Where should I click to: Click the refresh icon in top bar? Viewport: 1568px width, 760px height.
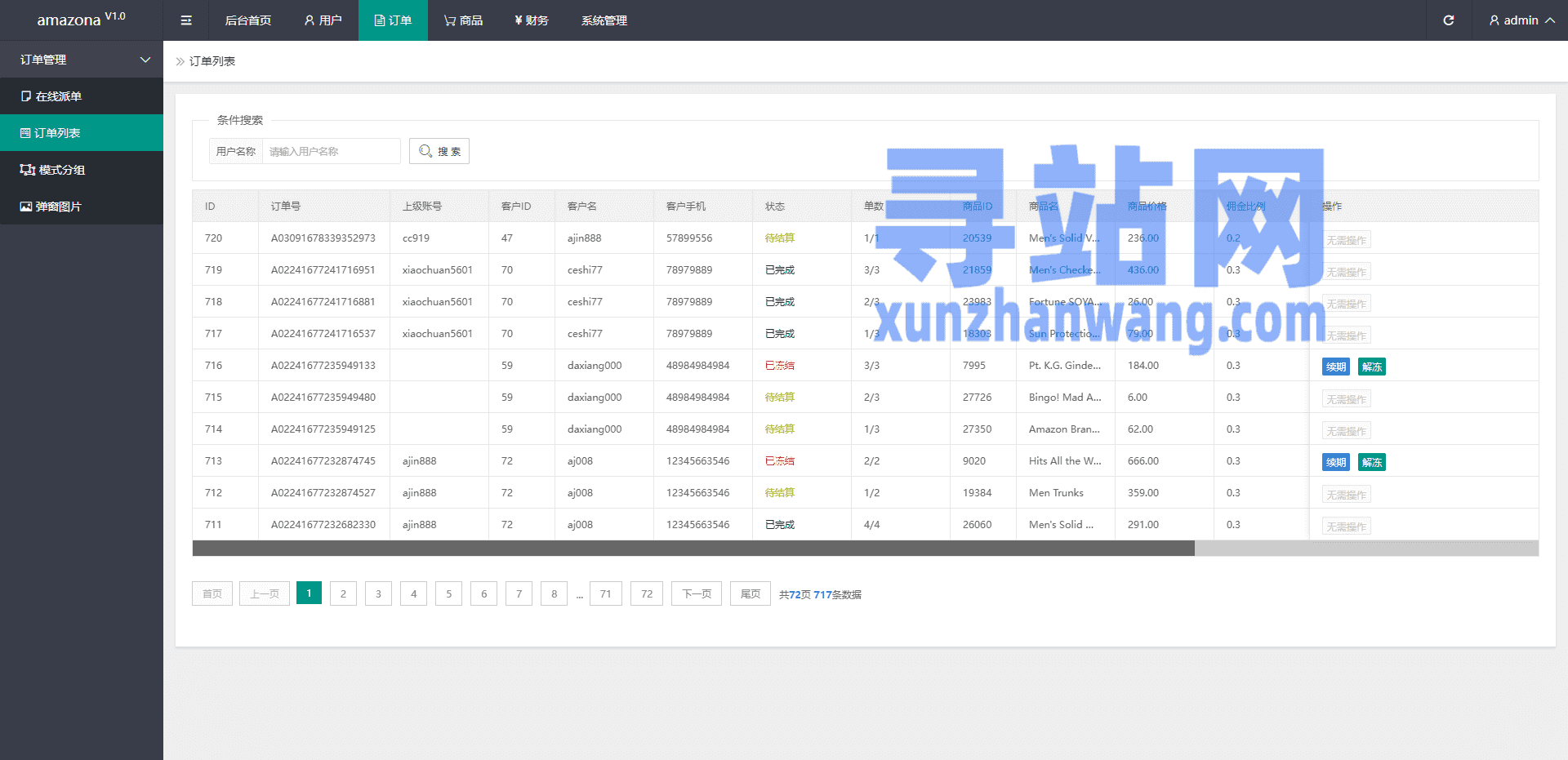click(x=1448, y=20)
